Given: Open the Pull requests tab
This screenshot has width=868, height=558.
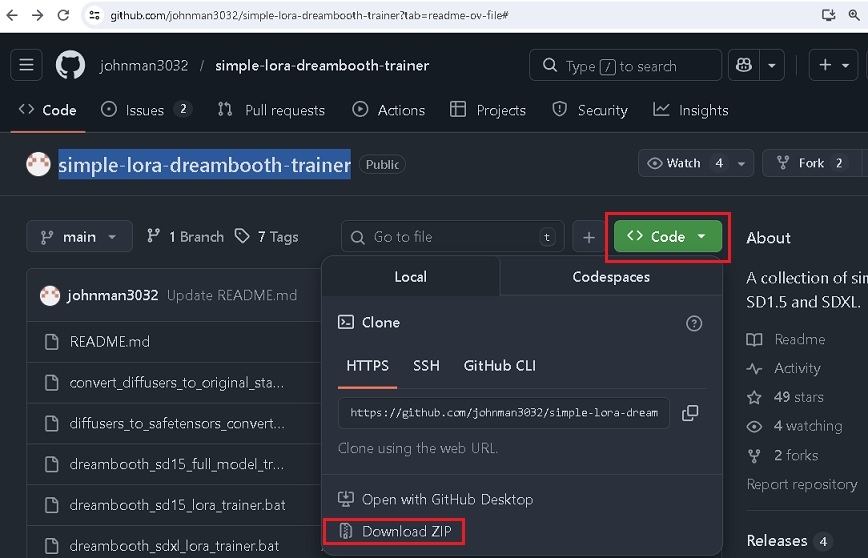Looking at the screenshot, I should coord(271,110).
